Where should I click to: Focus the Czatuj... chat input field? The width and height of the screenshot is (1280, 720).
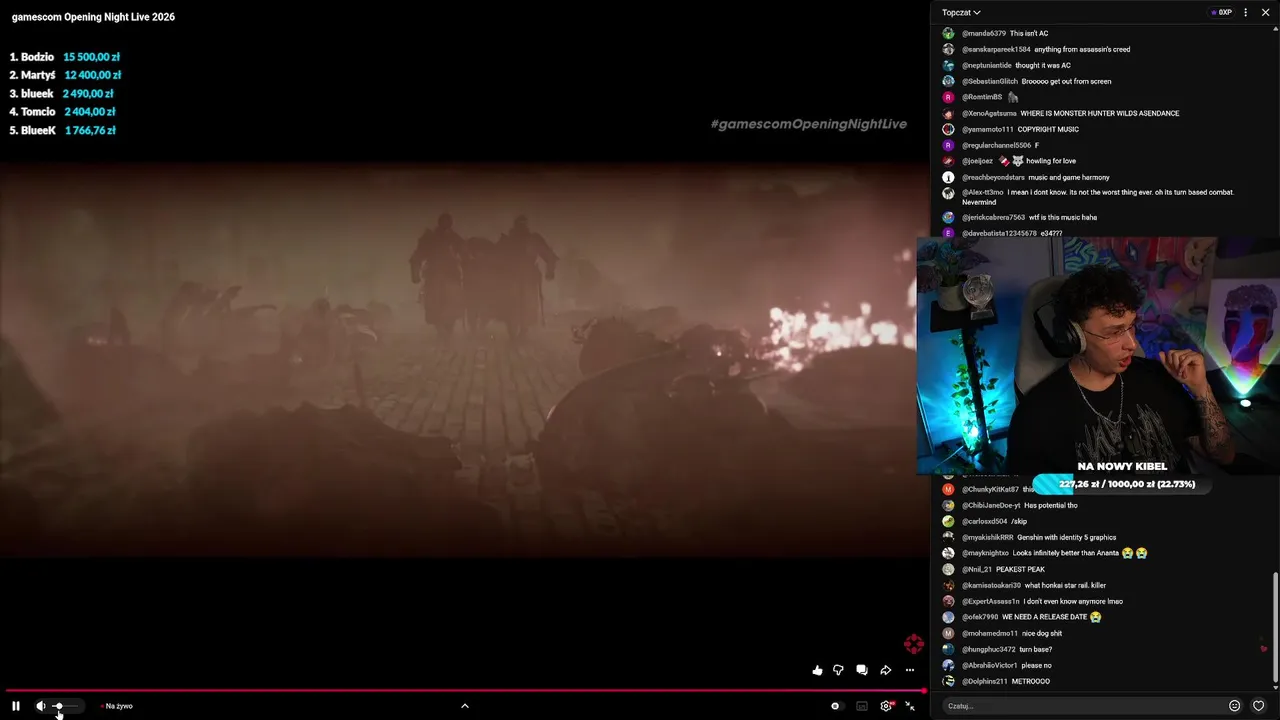[x=1084, y=706]
